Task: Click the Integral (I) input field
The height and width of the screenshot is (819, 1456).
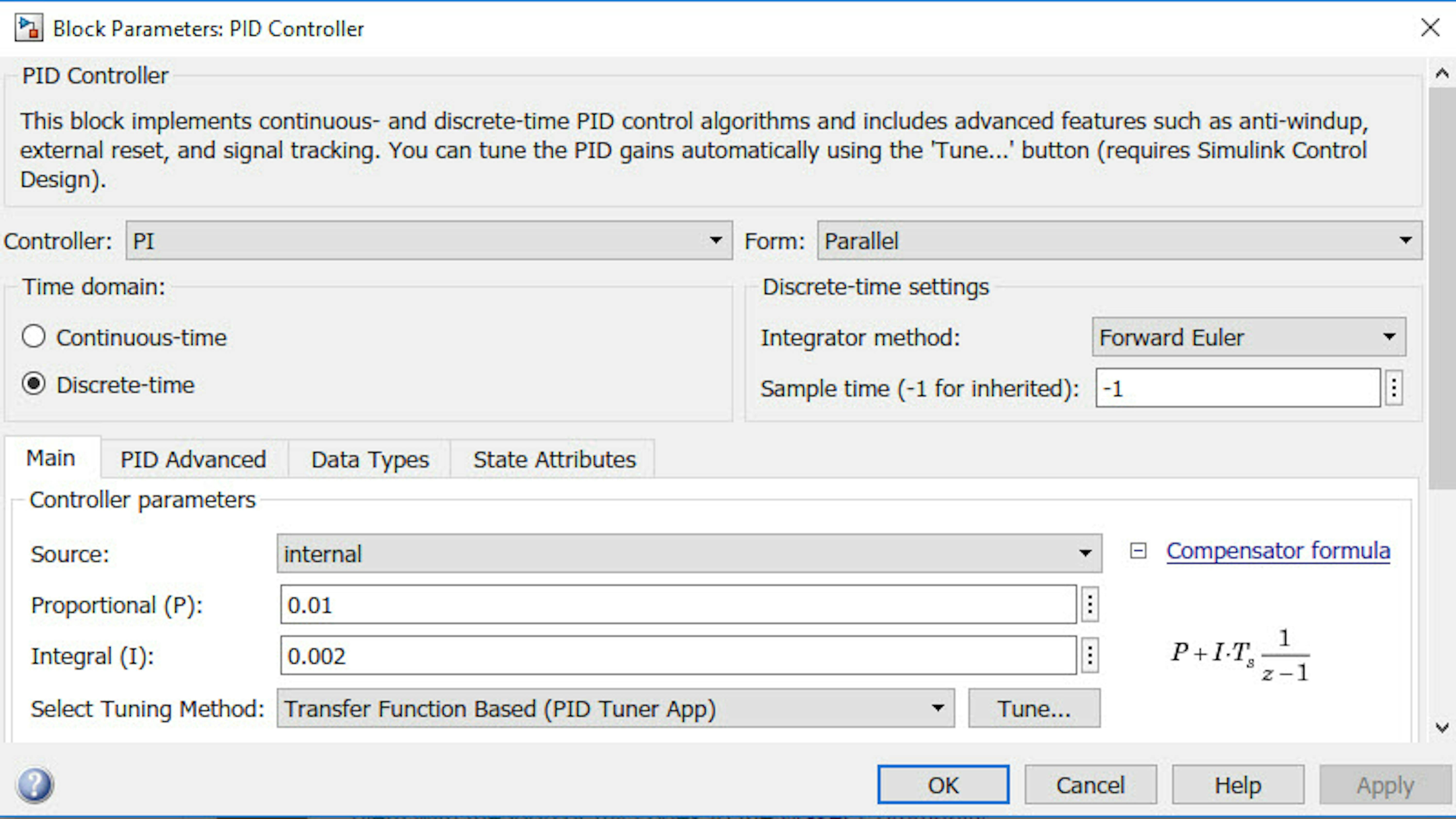Action: (678, 656)
